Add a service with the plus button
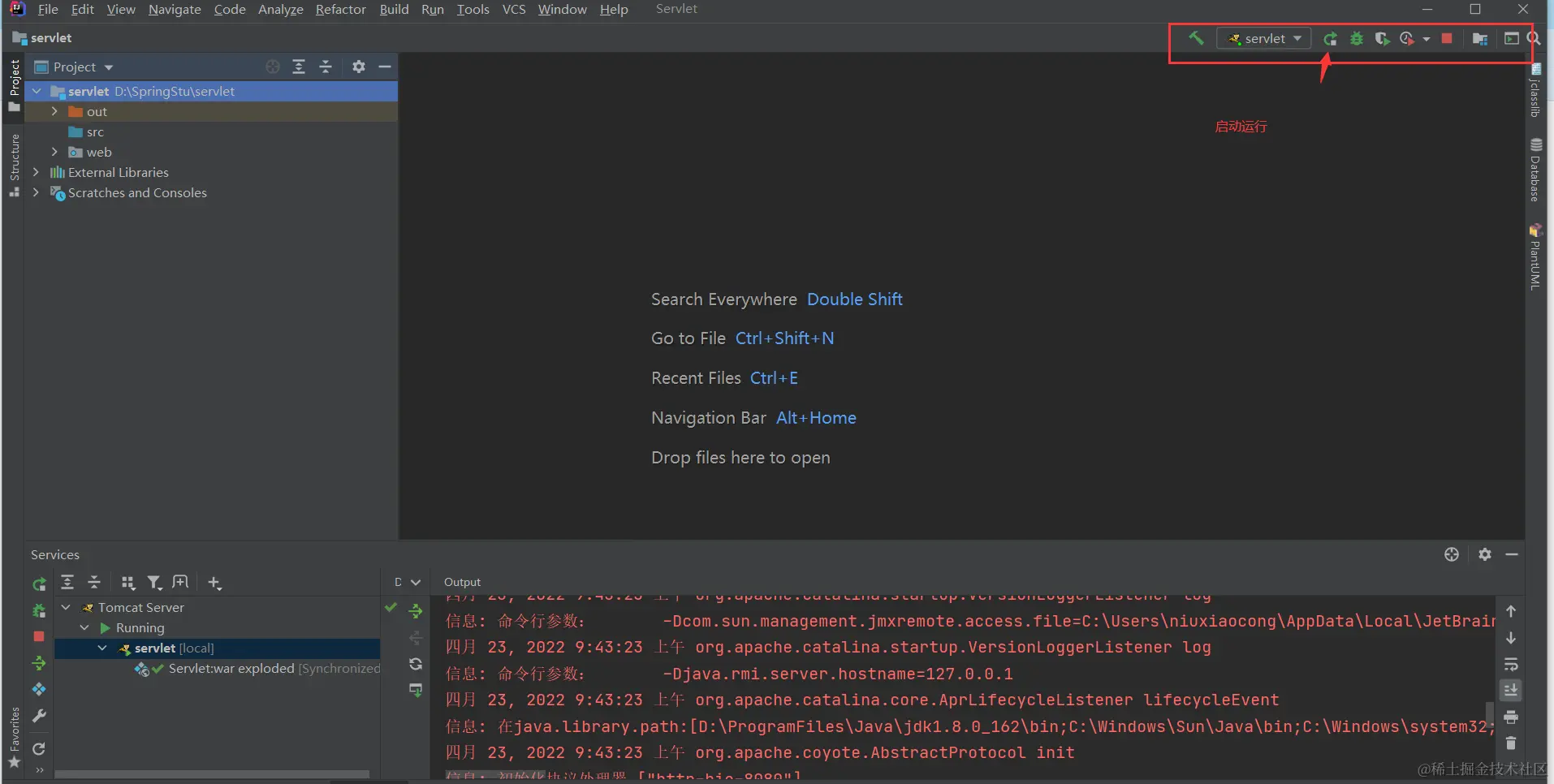The image size is (1554, 784). (x=214, y=582)
